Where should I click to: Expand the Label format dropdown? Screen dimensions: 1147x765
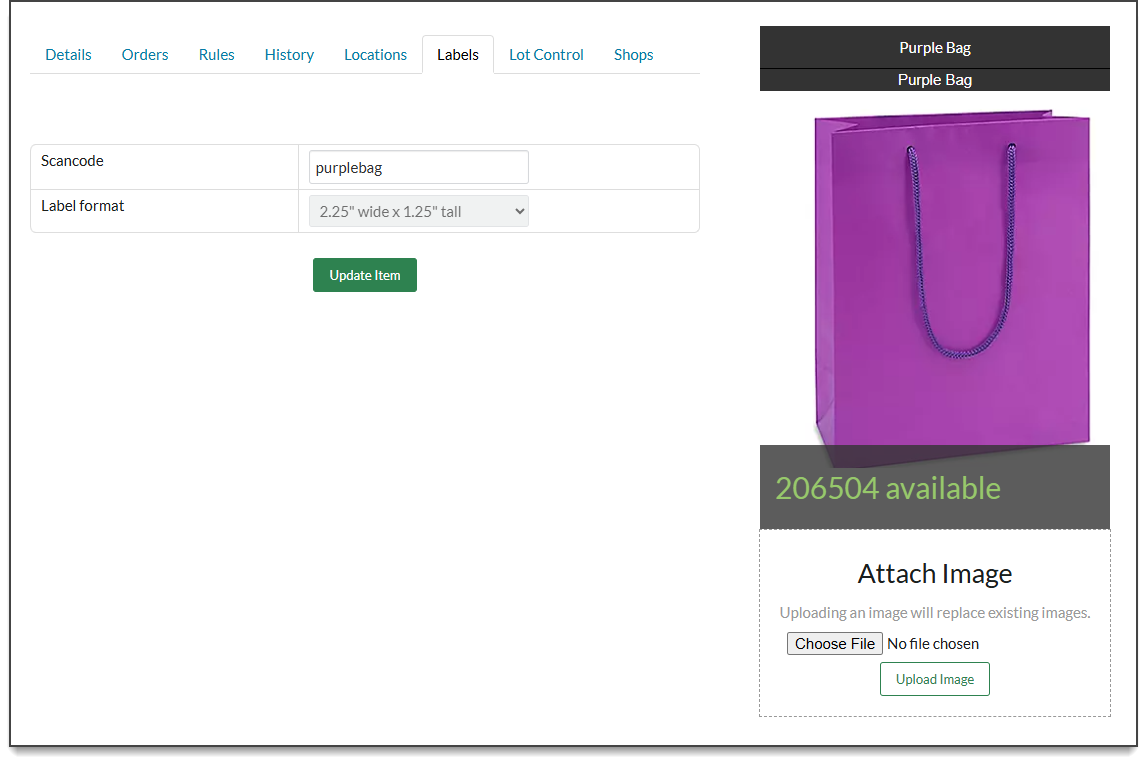(x=418, y=212)
